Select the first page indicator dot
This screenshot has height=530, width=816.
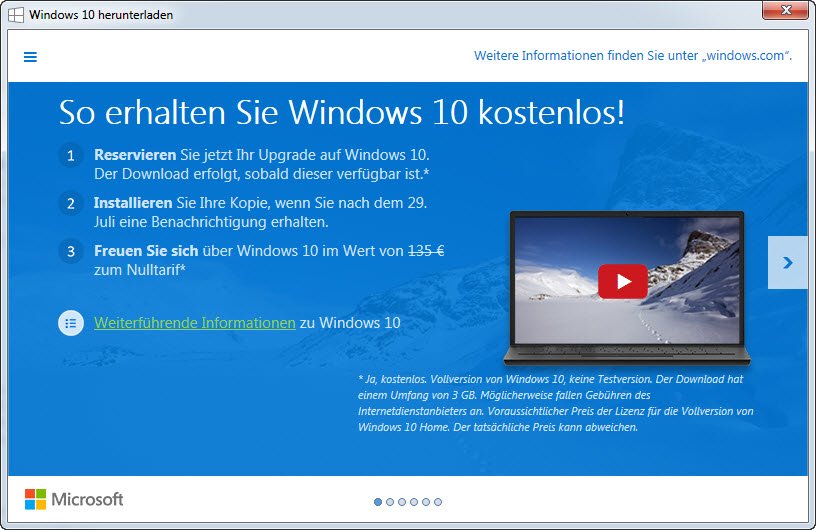pyautogui.click(x=378, y=502)
